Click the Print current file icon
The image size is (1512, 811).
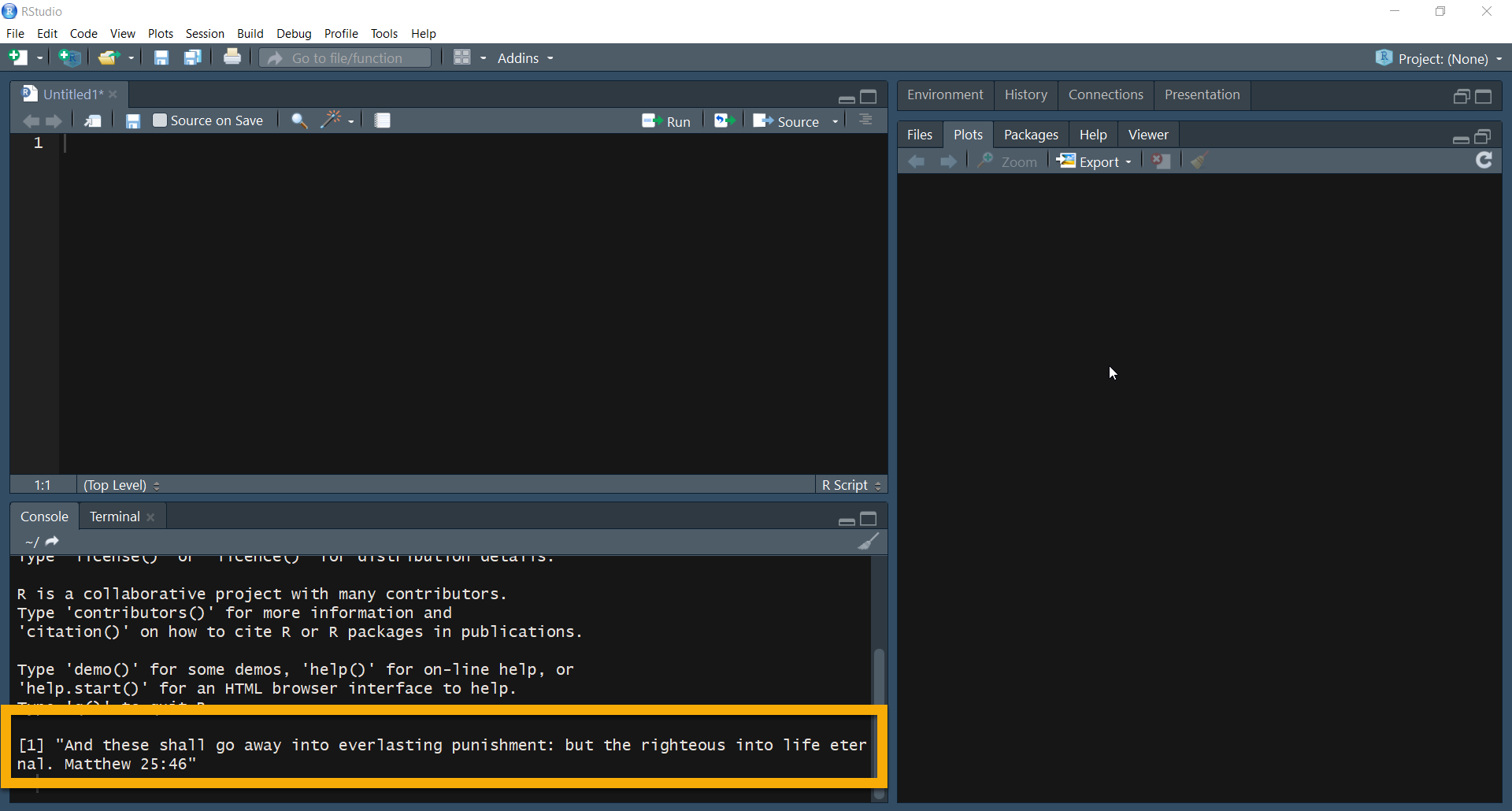pyautogui.click(x=232, y=57)
